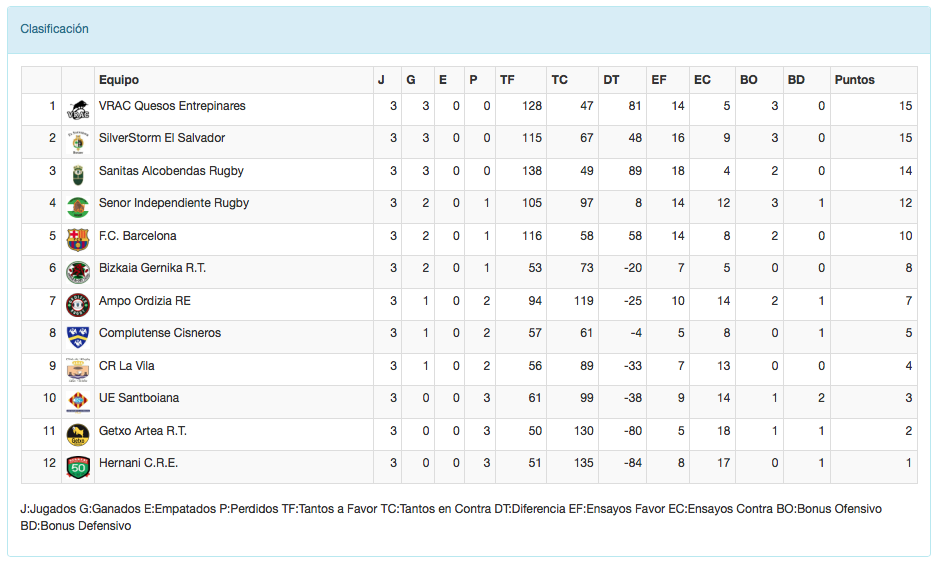Click the Sanitas Alcobendas Rugby logo
The width and height of the screenshot is (938, 564).
77,175
